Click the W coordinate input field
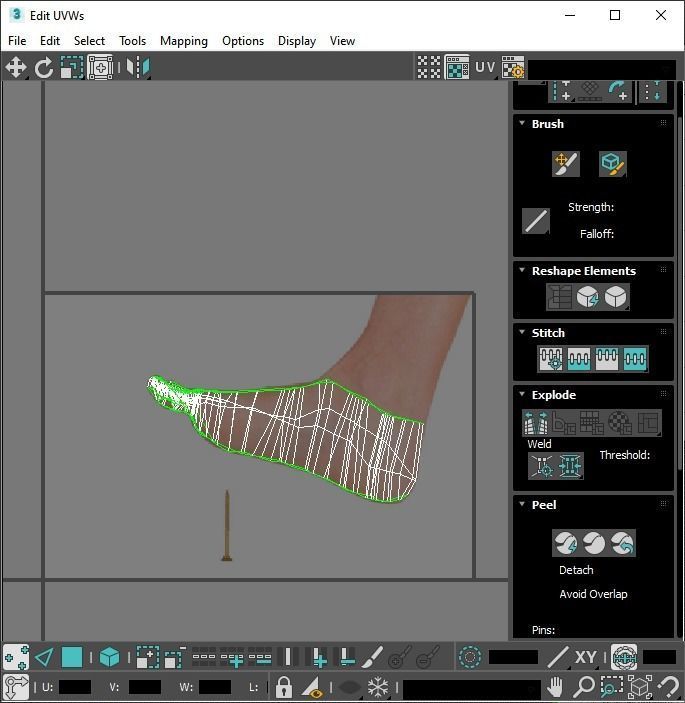This screenshot has height=703, width=685. (215, 687)
